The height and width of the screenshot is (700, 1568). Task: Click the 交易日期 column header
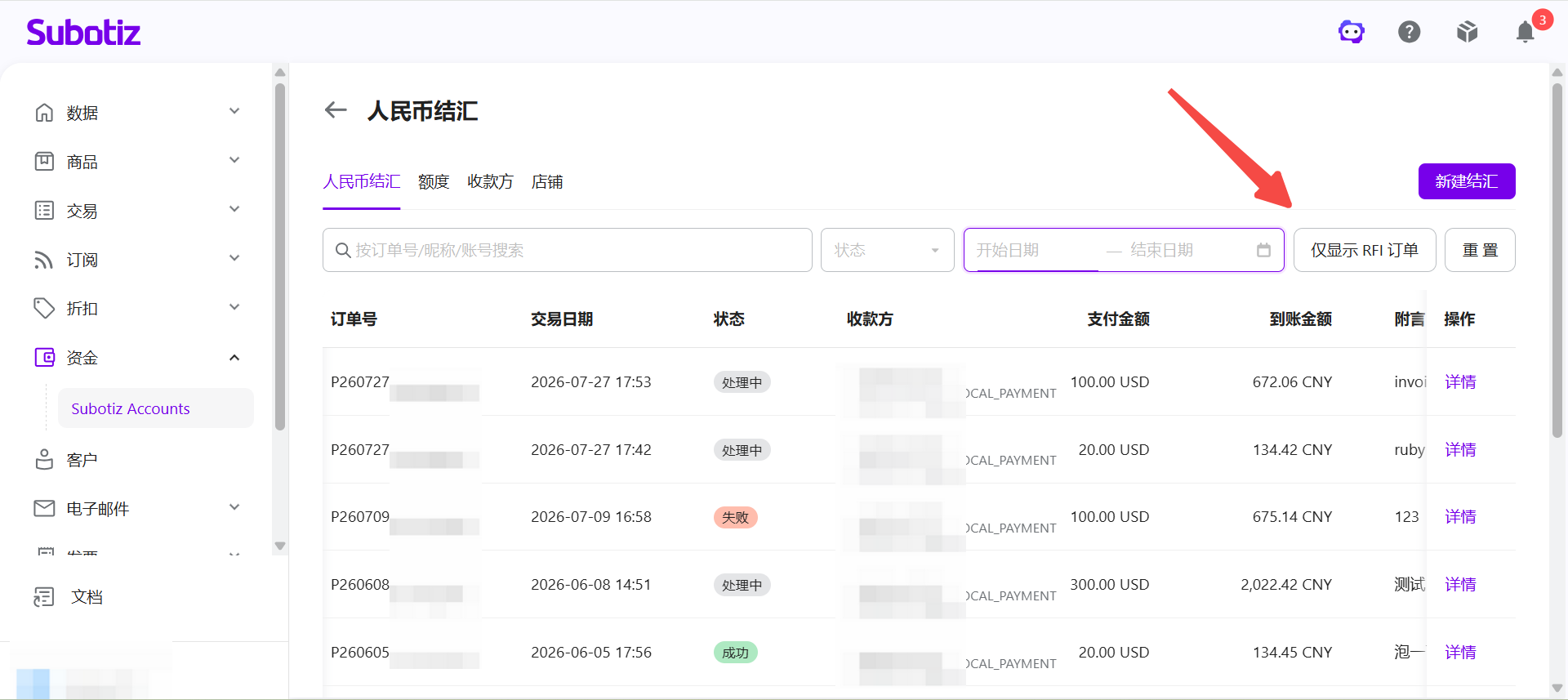click(562, 319)
